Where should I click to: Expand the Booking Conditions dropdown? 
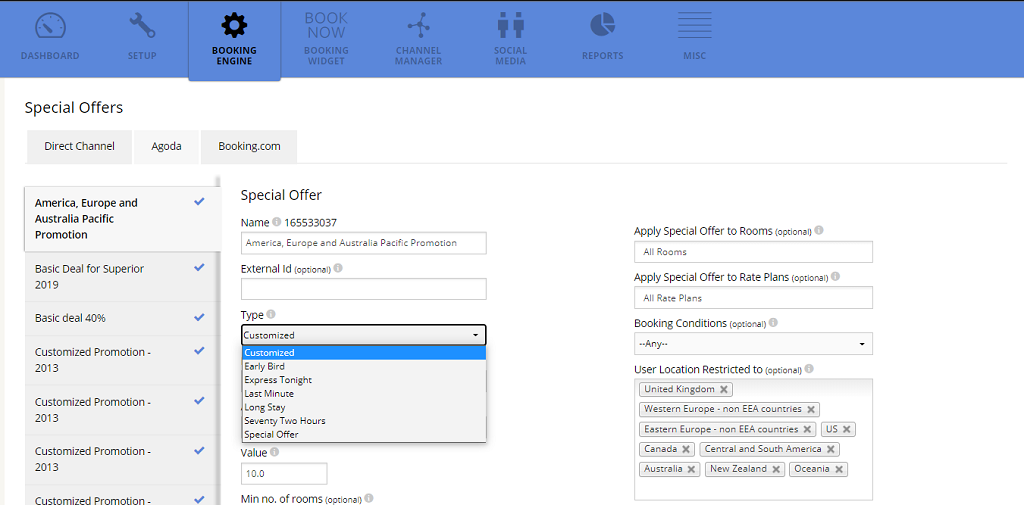point(752,344)
